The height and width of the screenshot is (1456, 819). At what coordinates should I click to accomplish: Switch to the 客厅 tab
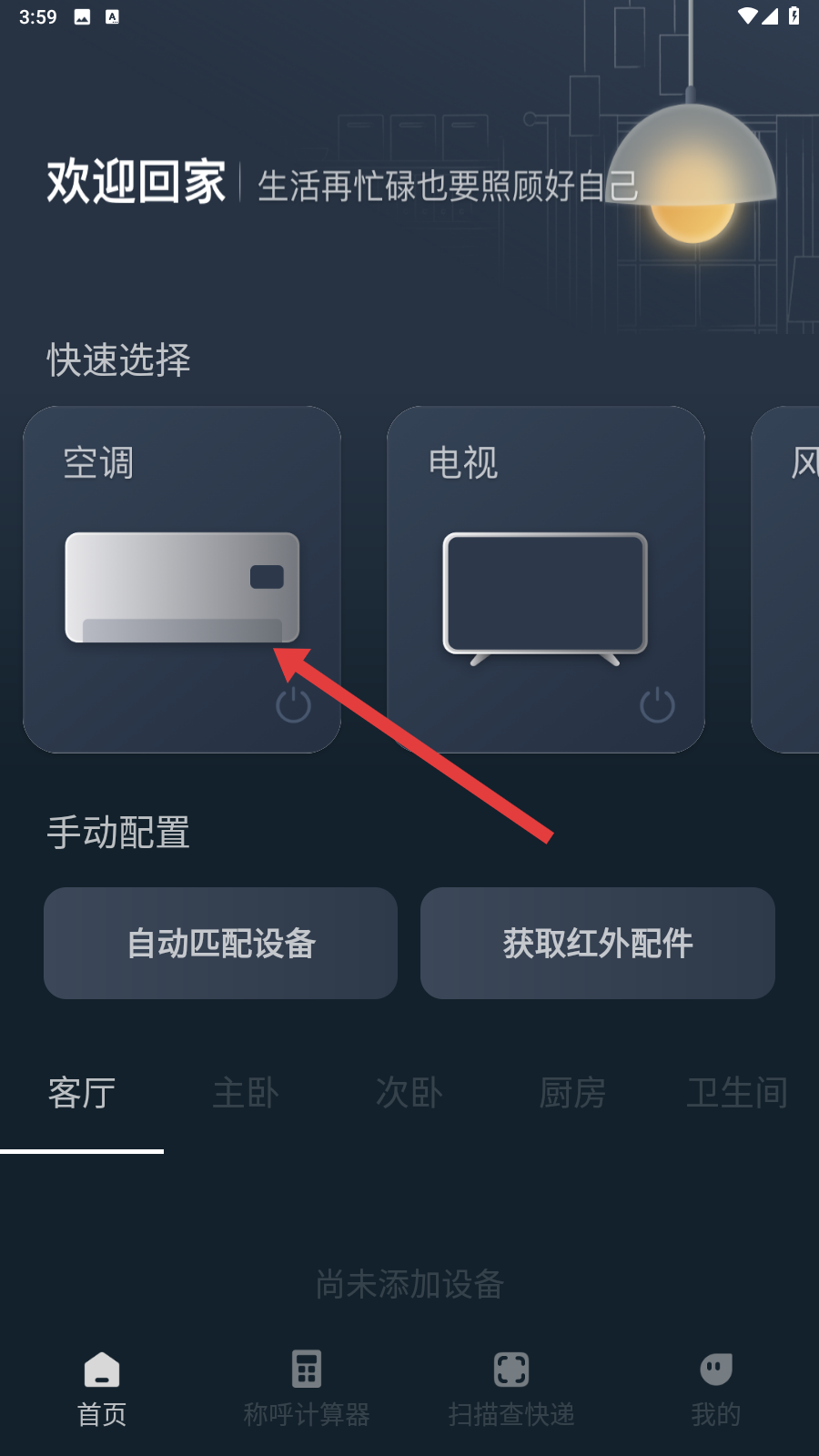point(82,1093)
